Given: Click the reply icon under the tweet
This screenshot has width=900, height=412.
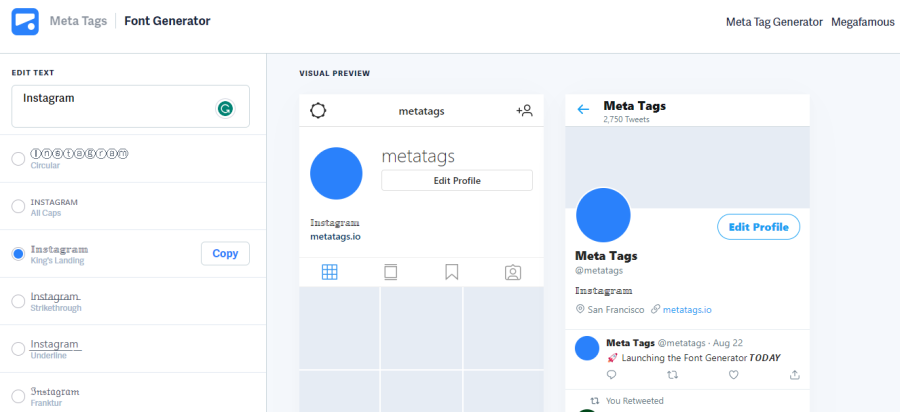Looking at the screenshot, I should (x=611, y=375).
